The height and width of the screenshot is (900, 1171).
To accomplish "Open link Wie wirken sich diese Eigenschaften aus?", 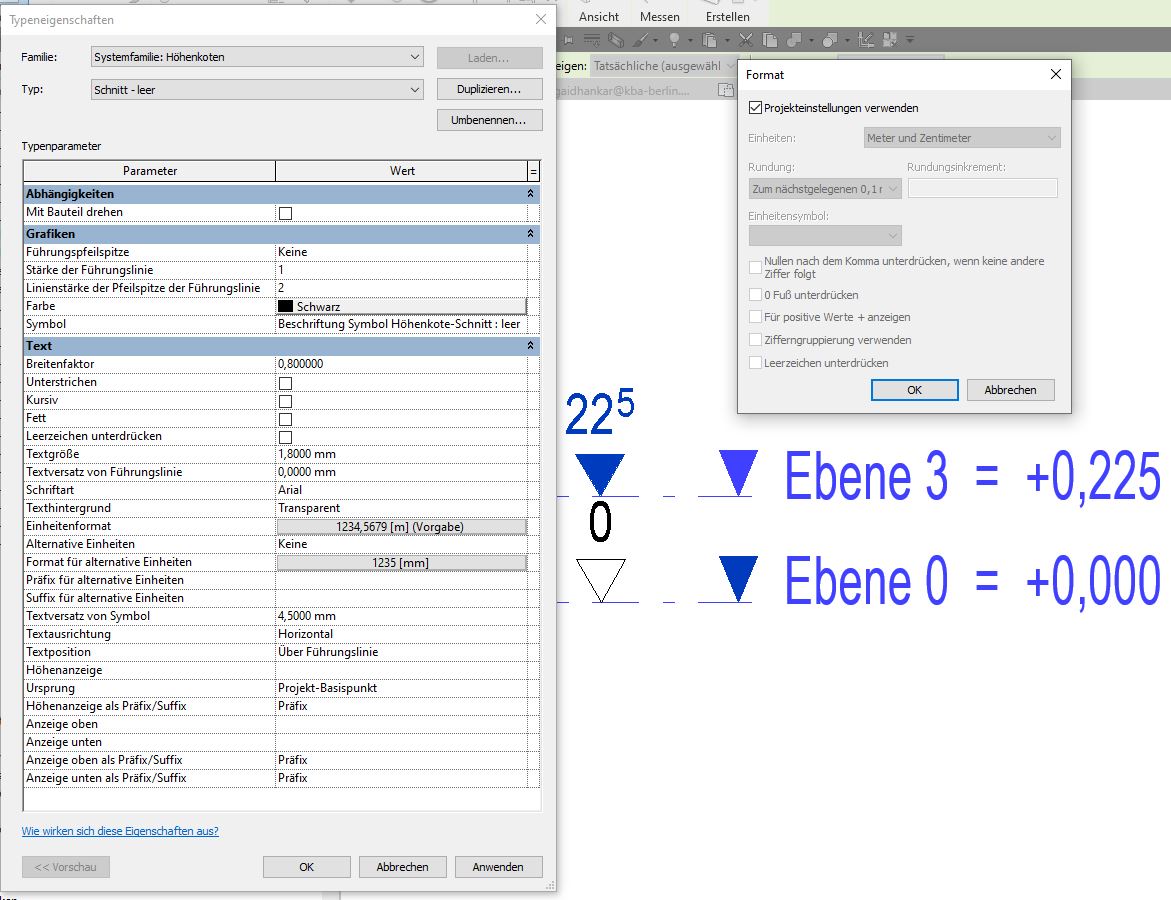I will (x=120, y=831).
